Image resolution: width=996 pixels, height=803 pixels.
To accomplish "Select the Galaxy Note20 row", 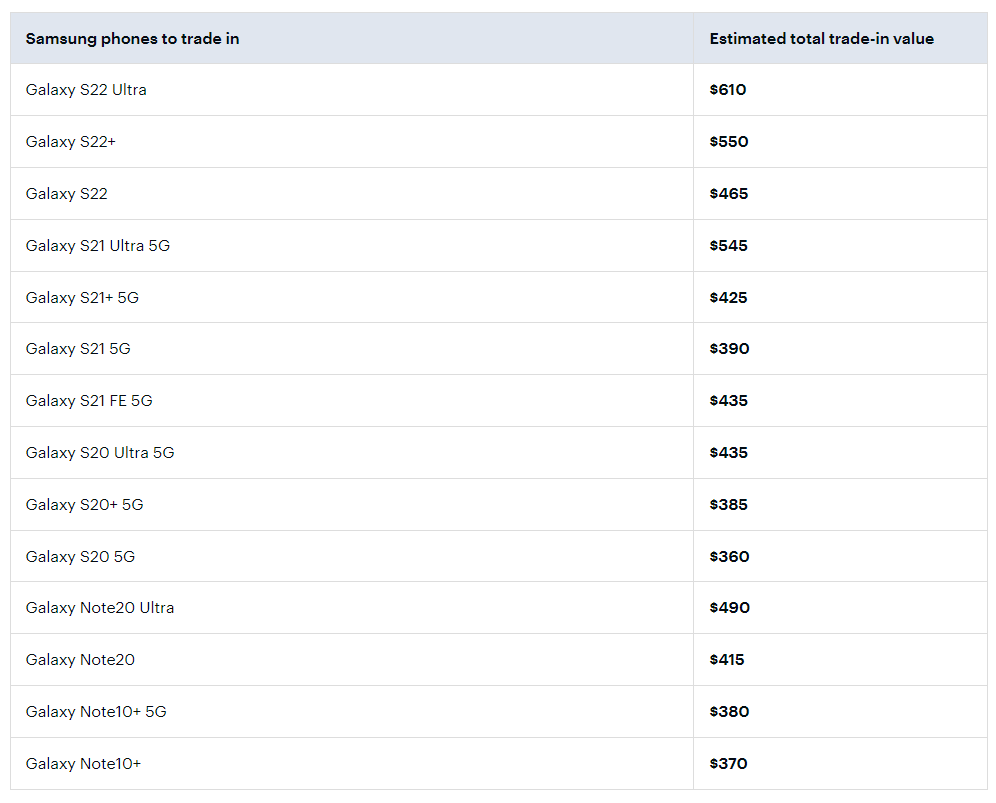I will pyautogui.click(x=499, y=660).
